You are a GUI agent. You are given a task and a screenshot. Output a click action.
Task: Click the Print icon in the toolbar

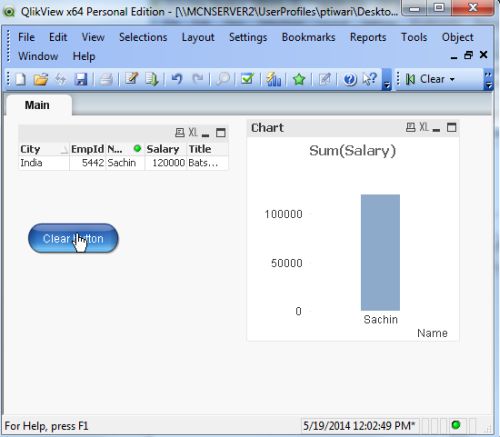coord(106,79)
